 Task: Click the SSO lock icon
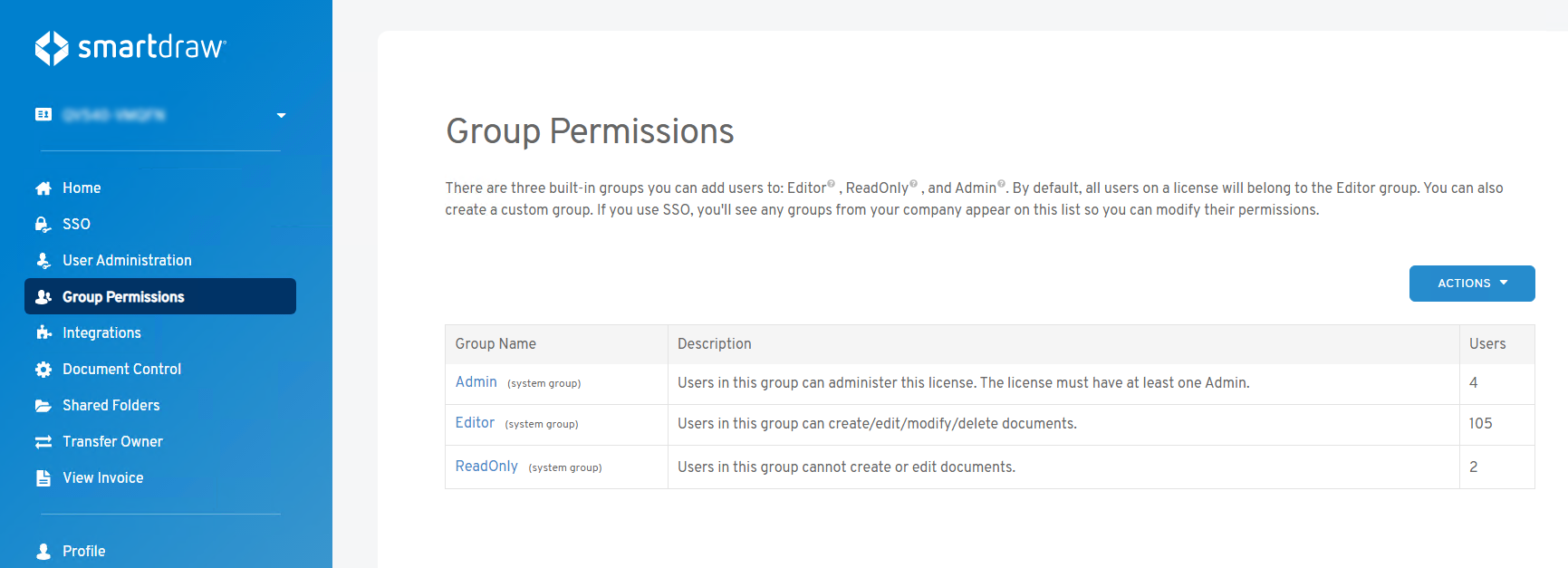tap(43, 225)
